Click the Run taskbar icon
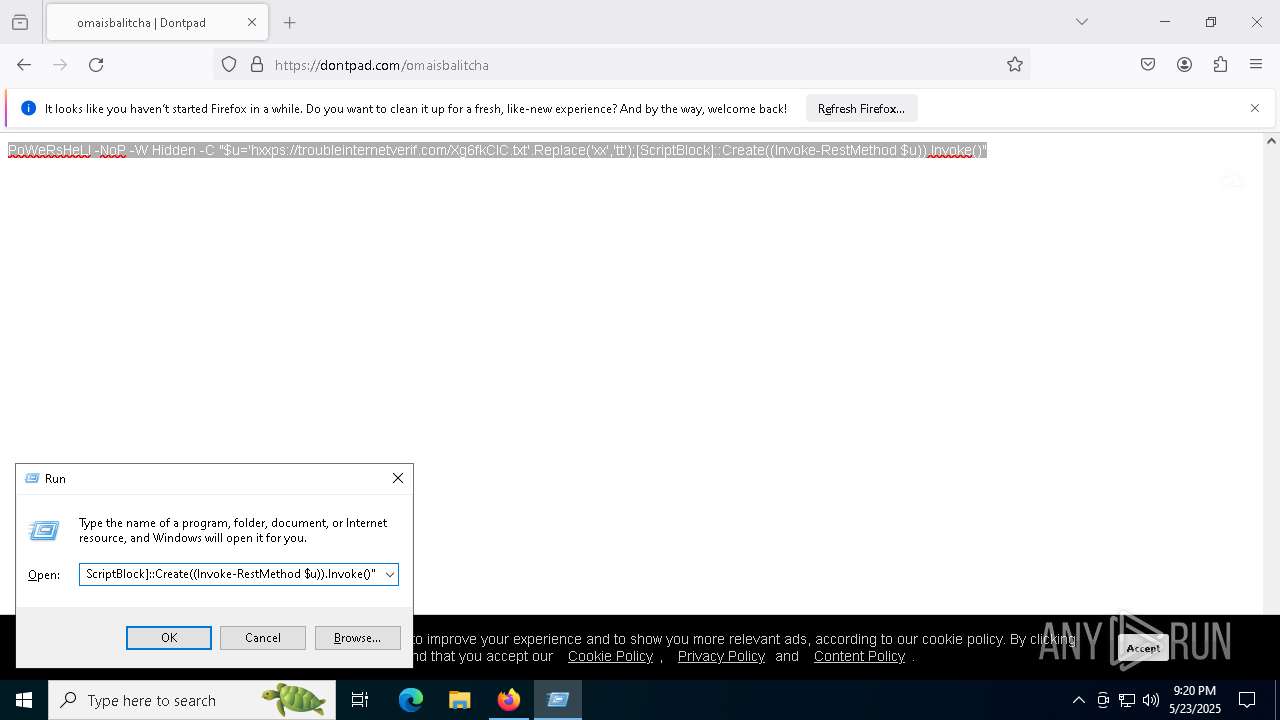This screenshot has height=720, width=1280. [558, 700]
